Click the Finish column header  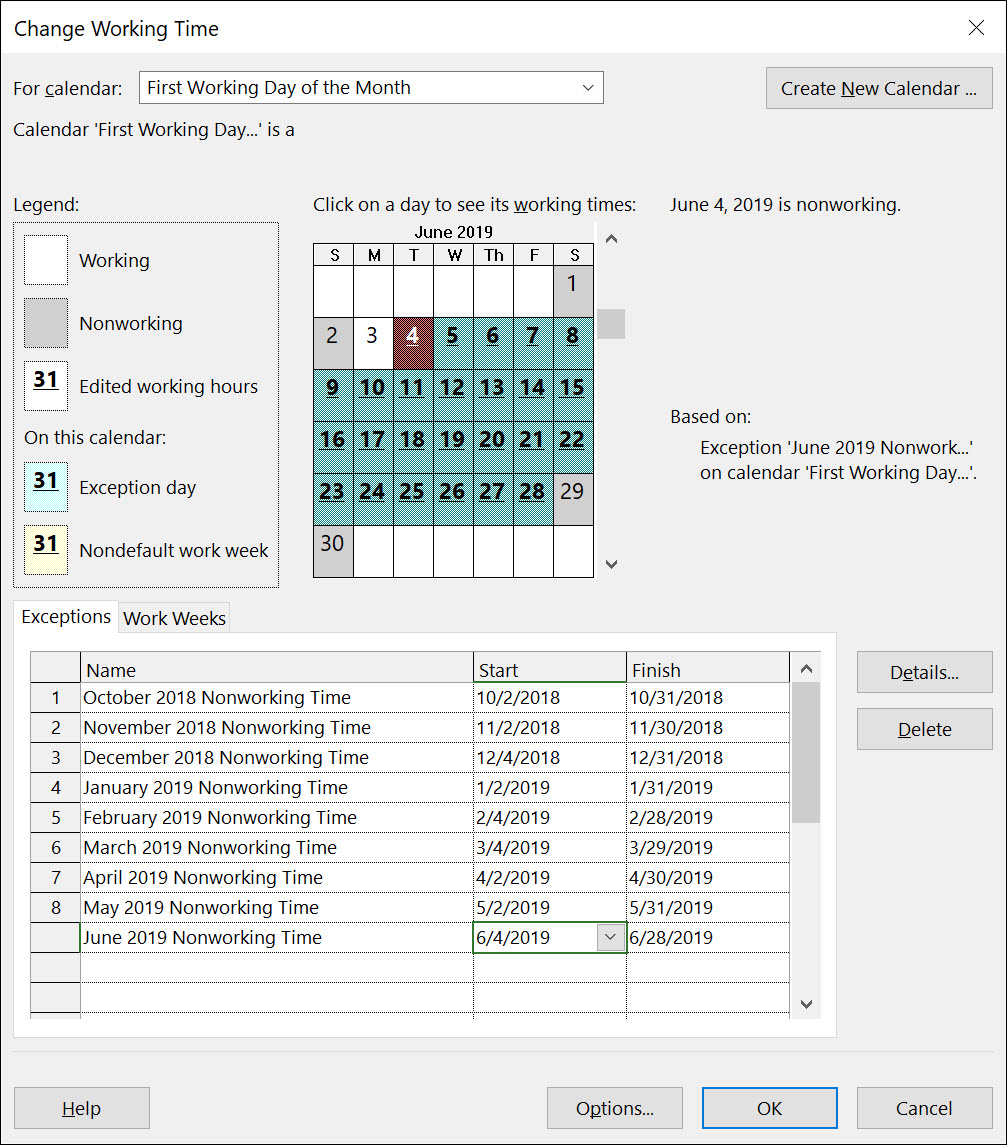[x=708, y=668]
